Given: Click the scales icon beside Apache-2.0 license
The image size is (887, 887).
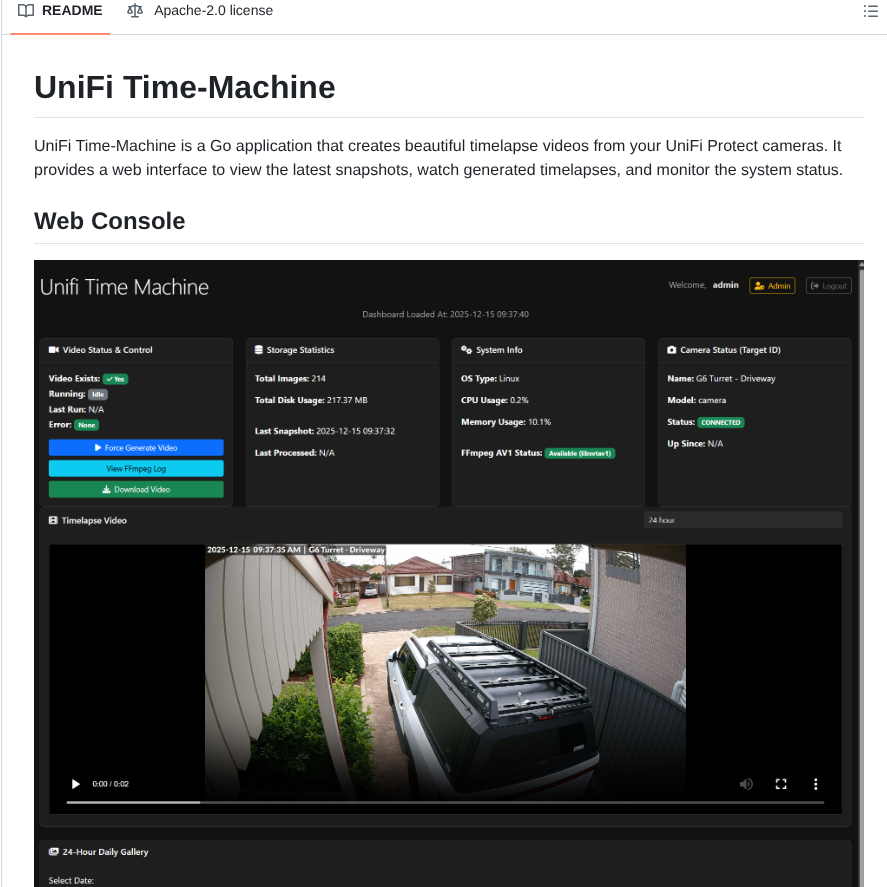Looking at the screenshot, I should 134,11.
